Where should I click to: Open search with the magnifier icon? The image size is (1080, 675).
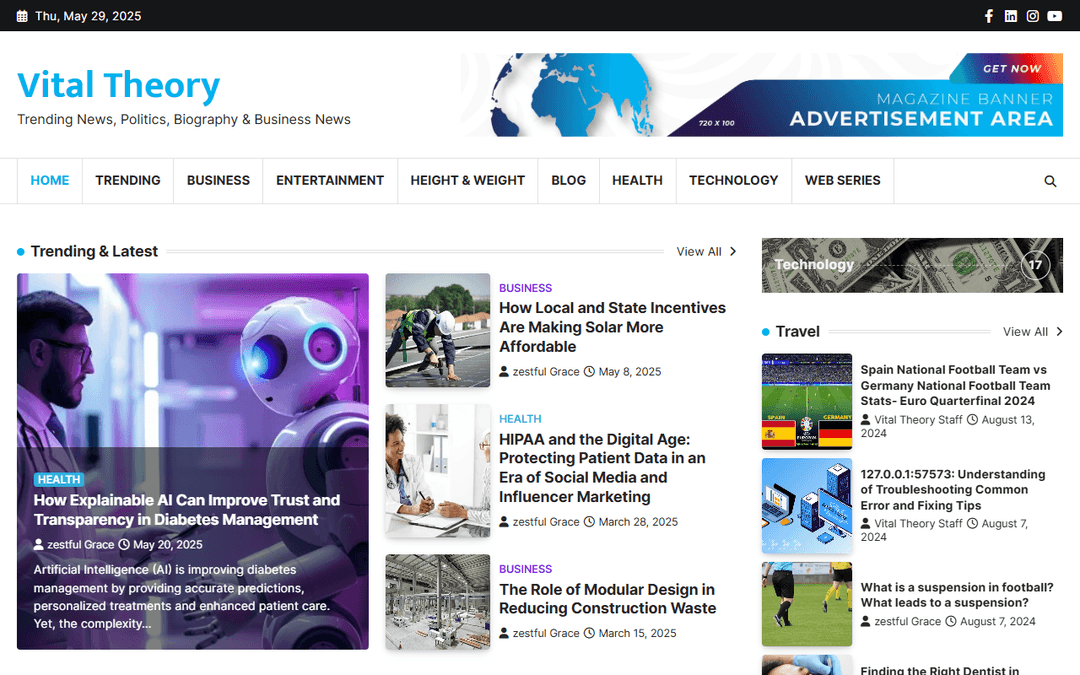coord(1050,181)
